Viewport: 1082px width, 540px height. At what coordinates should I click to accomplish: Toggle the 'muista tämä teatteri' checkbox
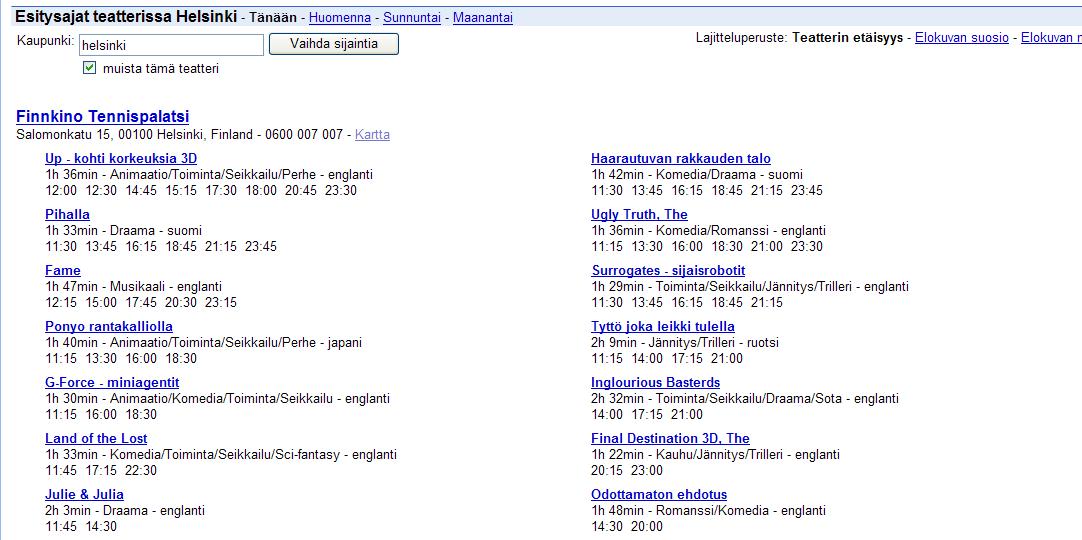coord(89,68)
